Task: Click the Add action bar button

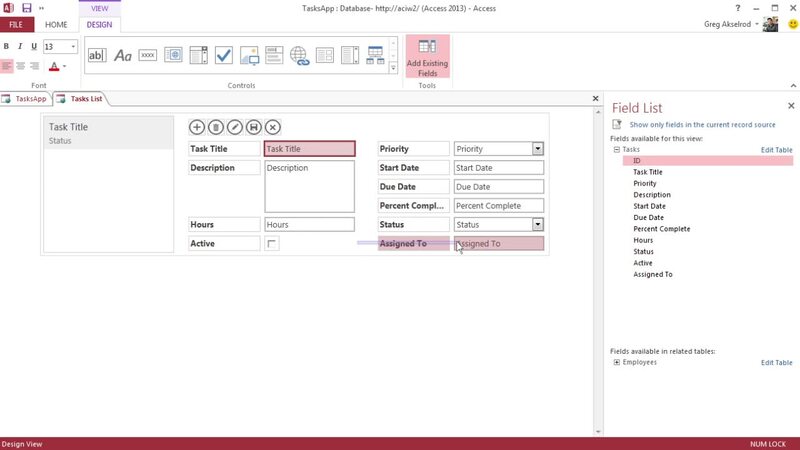Action: 197,127
